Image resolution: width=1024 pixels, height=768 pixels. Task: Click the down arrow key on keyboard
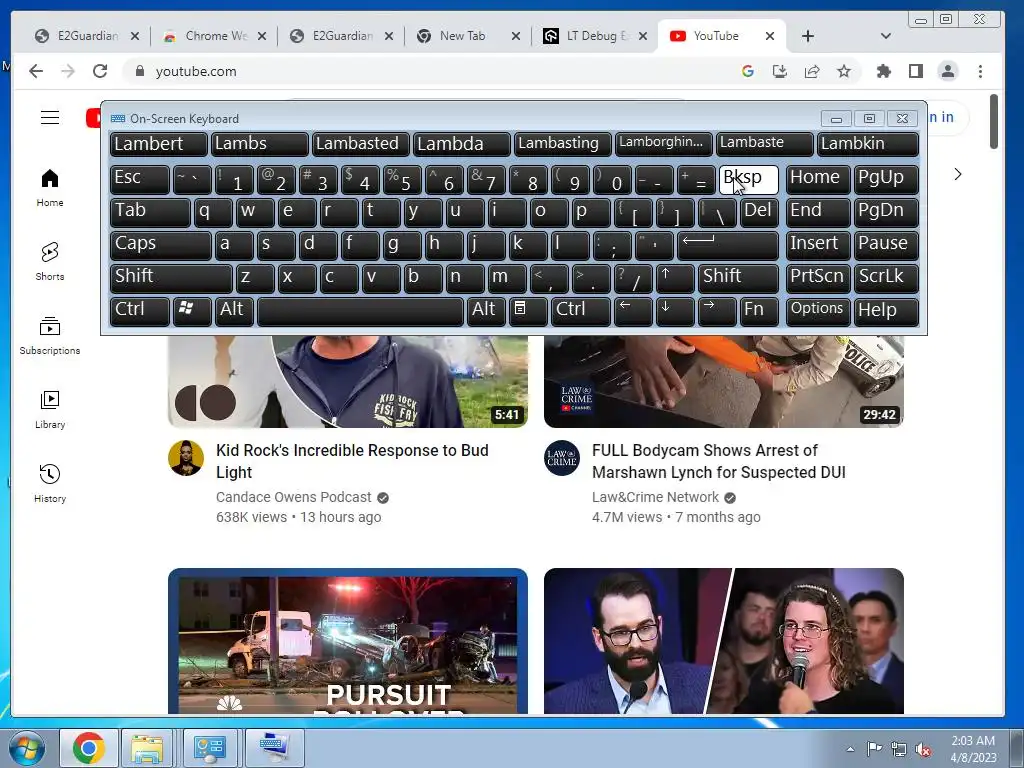tap(675, 312)
